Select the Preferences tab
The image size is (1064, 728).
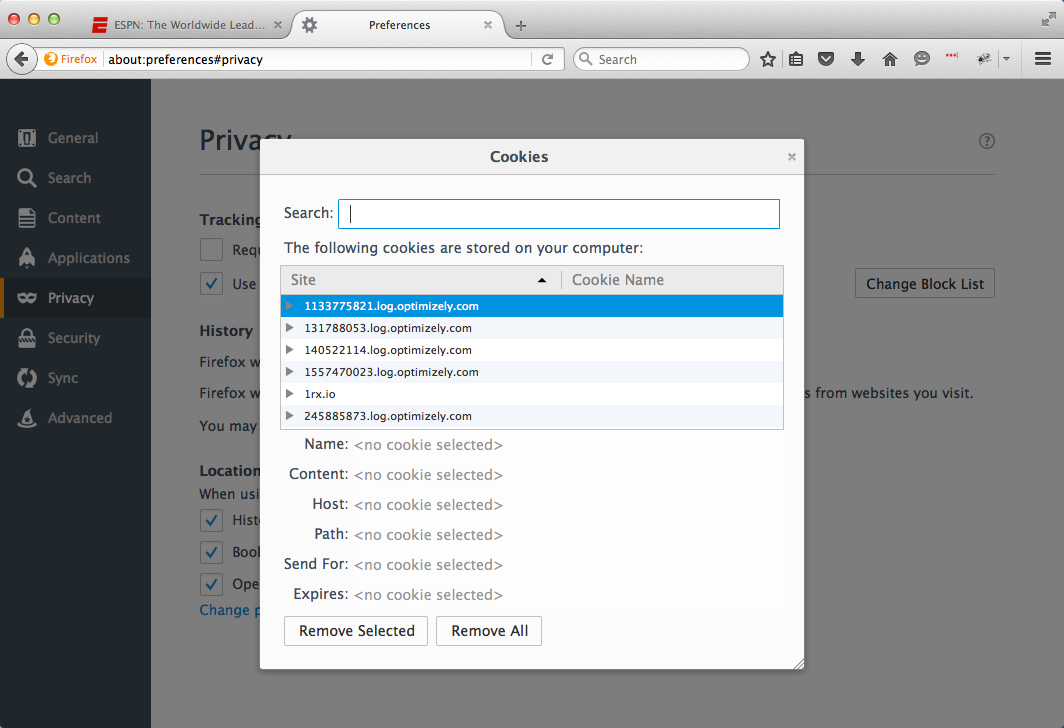coord(399,25)
